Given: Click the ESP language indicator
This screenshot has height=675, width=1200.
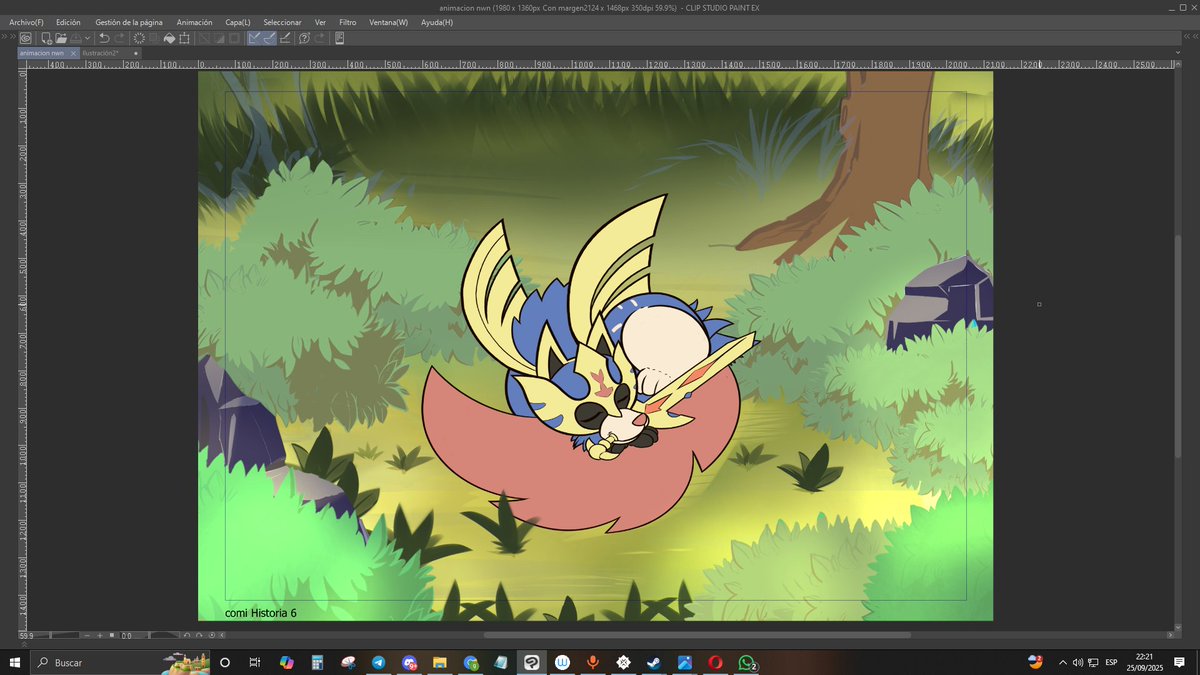Looking at the screenshot, I should [1110, 662].
